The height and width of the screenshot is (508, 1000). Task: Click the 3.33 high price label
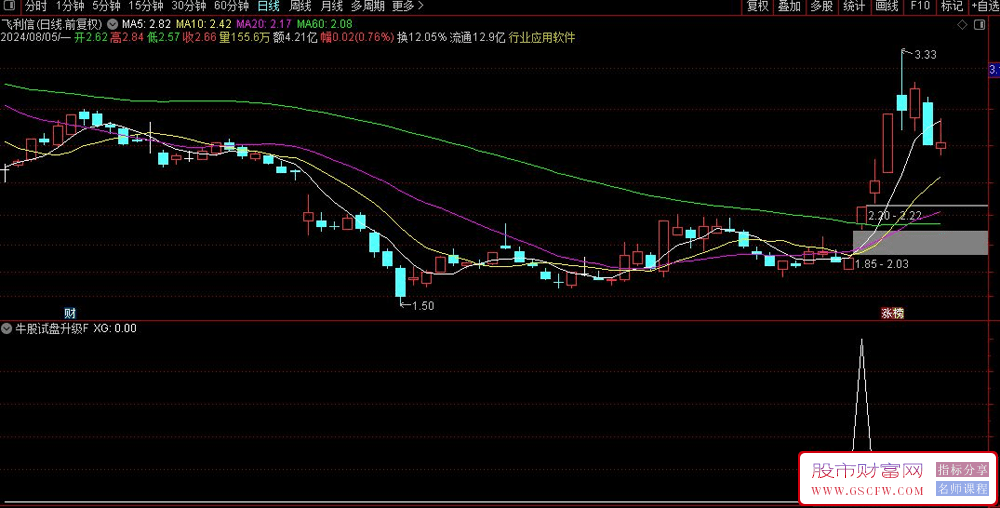(925, 55)
